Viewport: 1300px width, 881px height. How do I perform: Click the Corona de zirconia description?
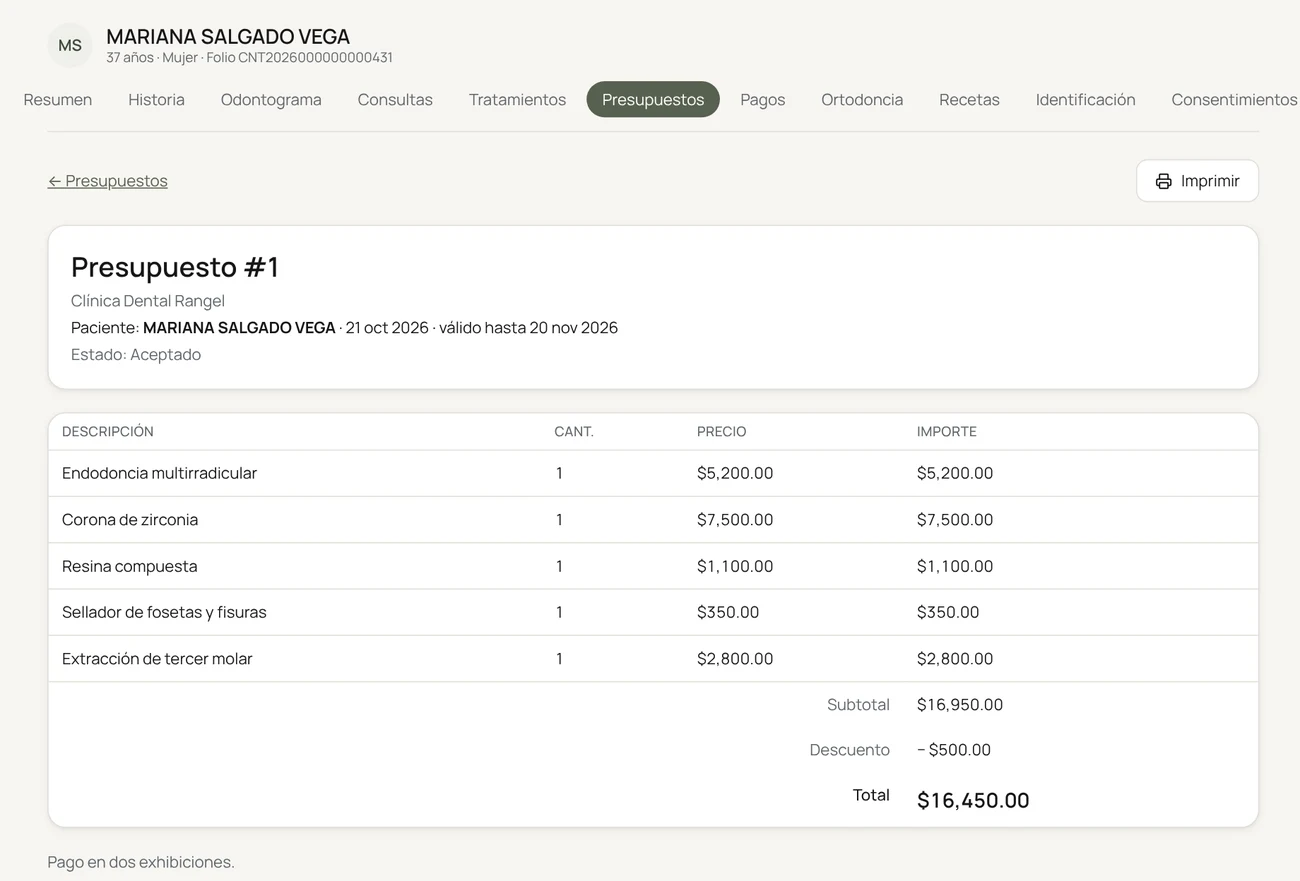[x=130, y=520]
